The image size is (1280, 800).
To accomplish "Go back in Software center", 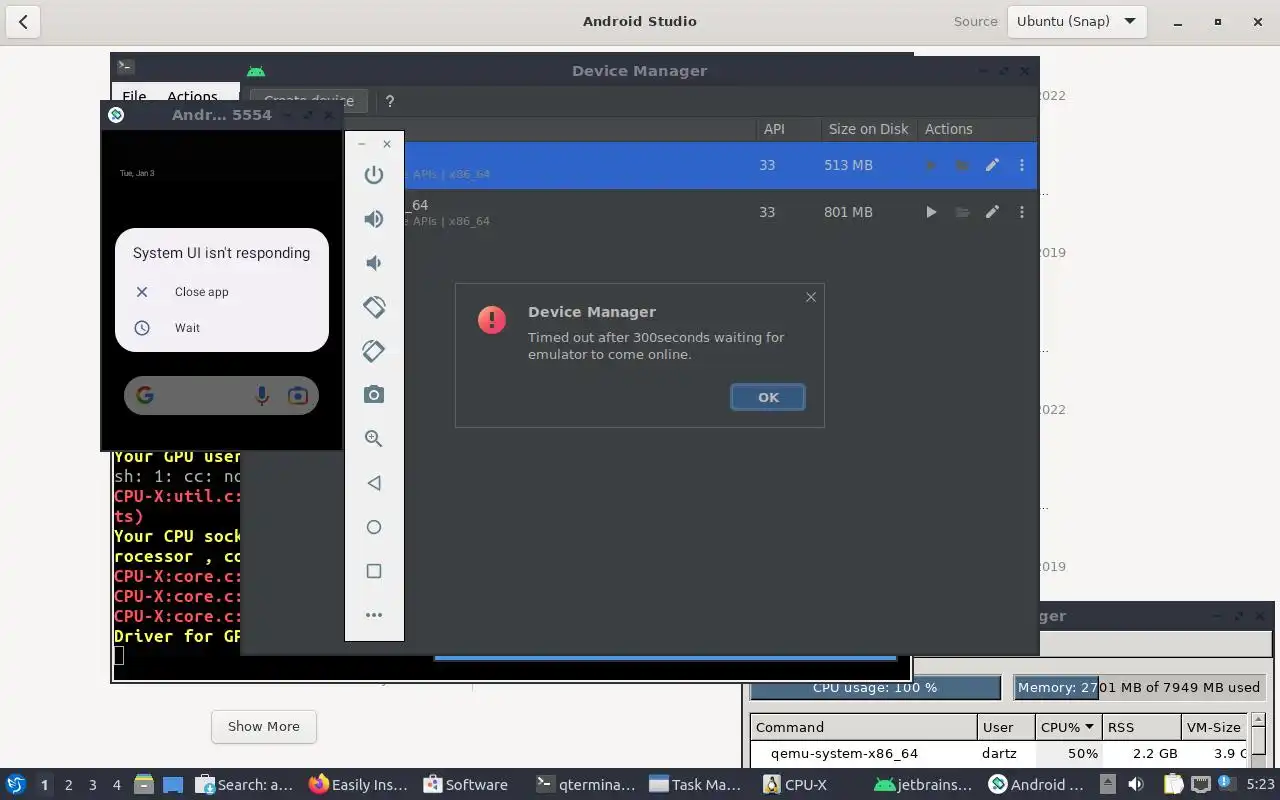I will click(x=23, y=21).
